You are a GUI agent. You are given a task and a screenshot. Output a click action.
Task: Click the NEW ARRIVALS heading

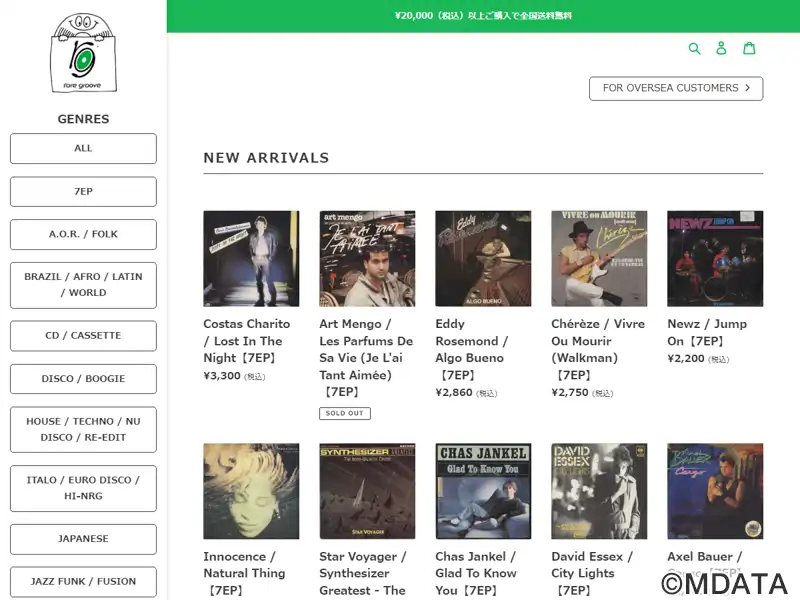click(266, 158)
